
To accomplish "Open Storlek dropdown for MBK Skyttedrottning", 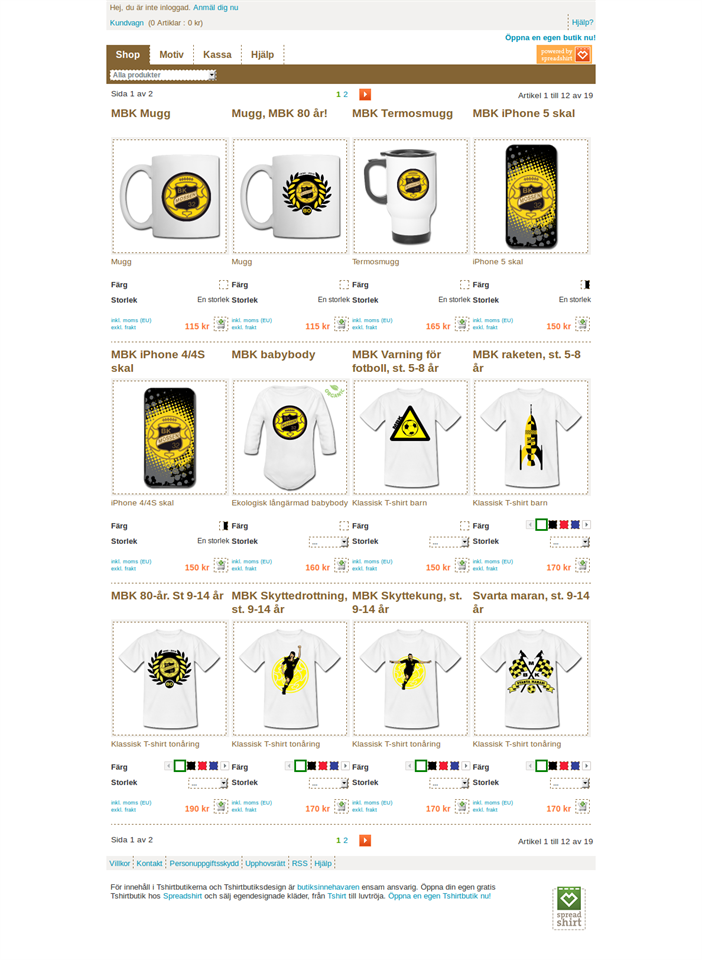I will 329,783.
